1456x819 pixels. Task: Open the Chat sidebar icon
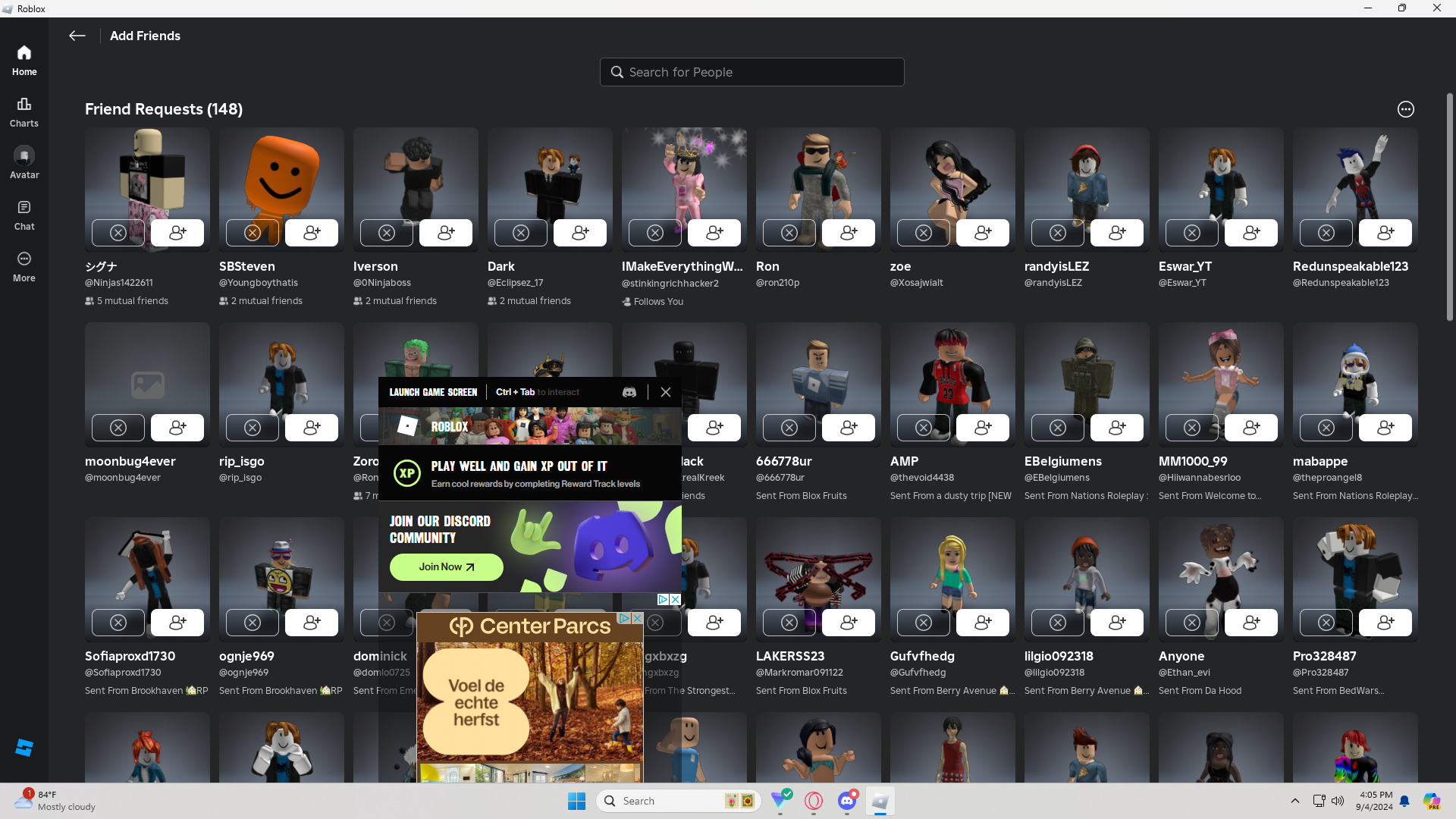(24, 215)
